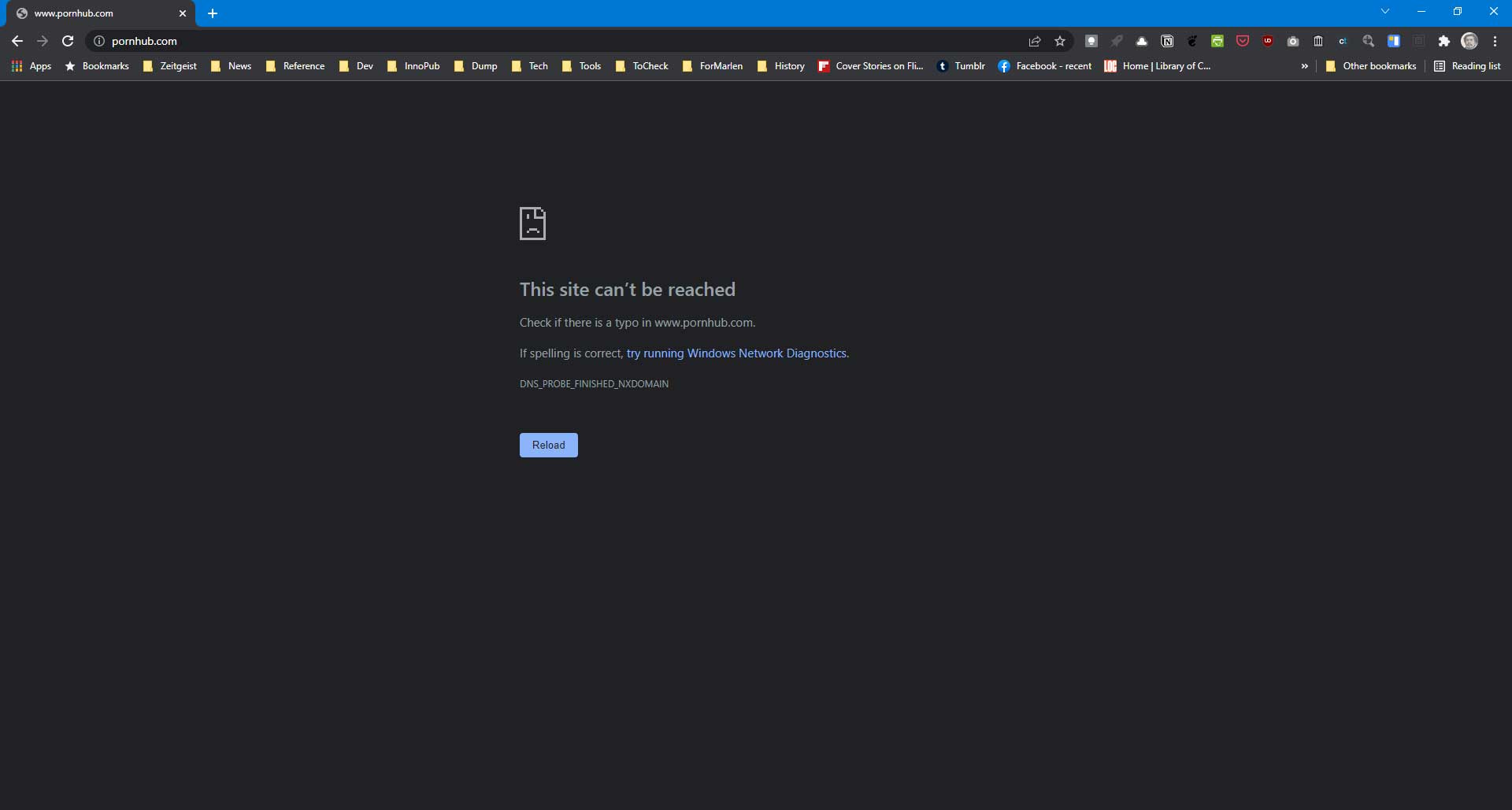This screenshot has width=1512, height=810.
Task: Click the 'This site can't be reached' heading
Action: click(628, 290)
